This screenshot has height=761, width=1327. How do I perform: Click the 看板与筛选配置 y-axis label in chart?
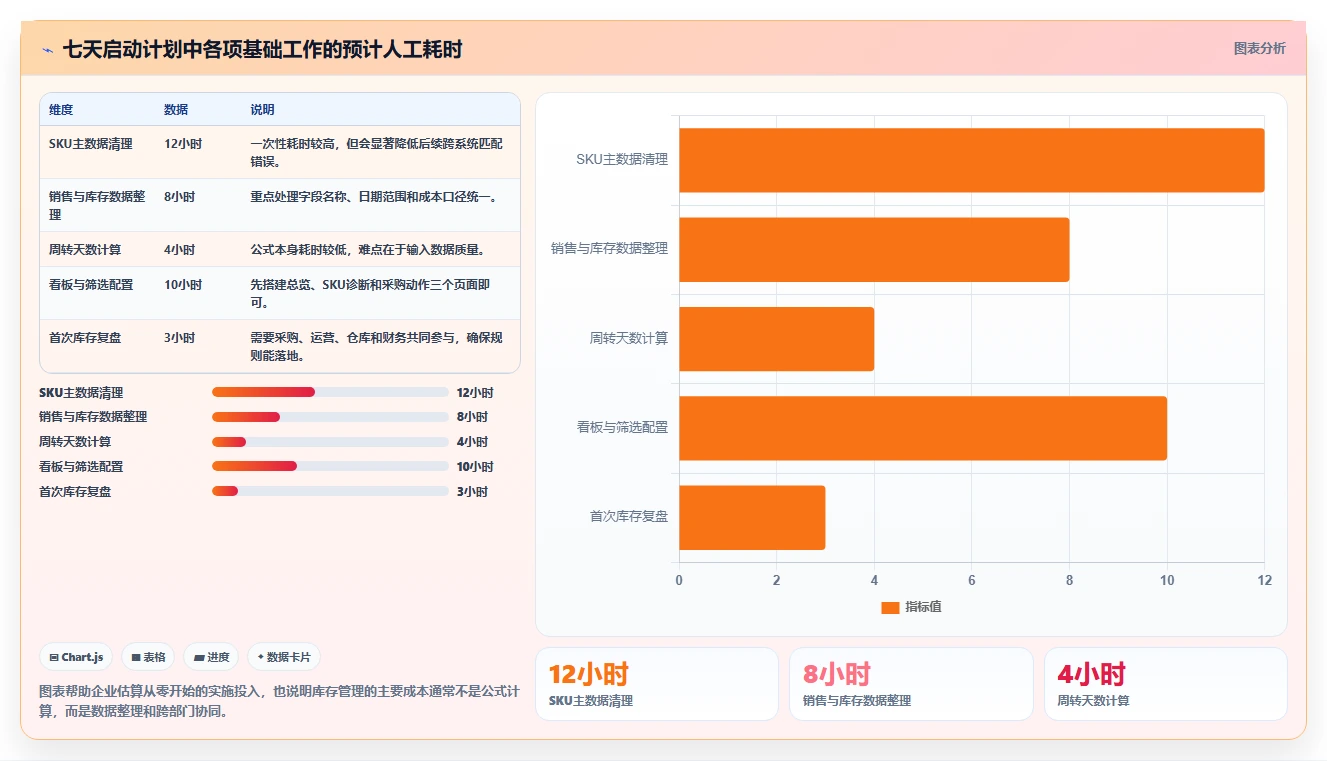622,428
